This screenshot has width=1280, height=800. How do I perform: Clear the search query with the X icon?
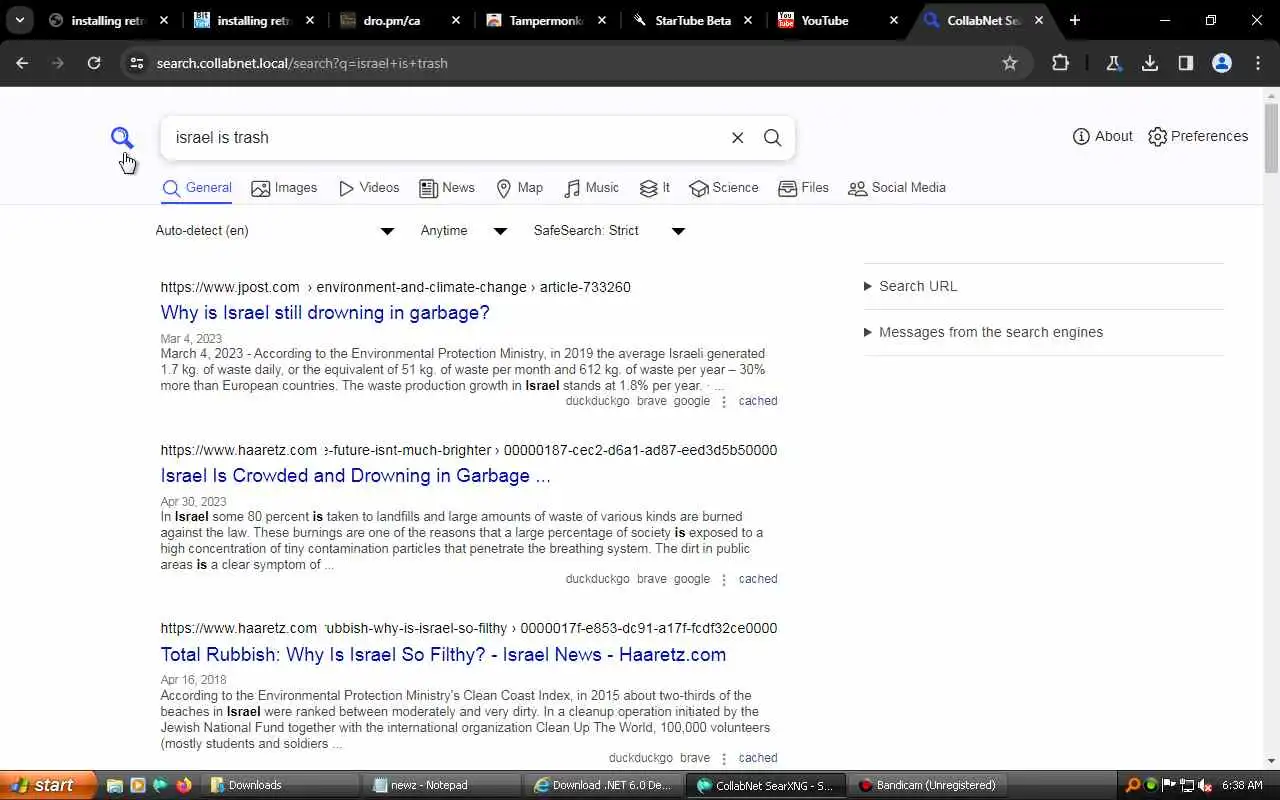pyautogui.click(x=737, y=138)
